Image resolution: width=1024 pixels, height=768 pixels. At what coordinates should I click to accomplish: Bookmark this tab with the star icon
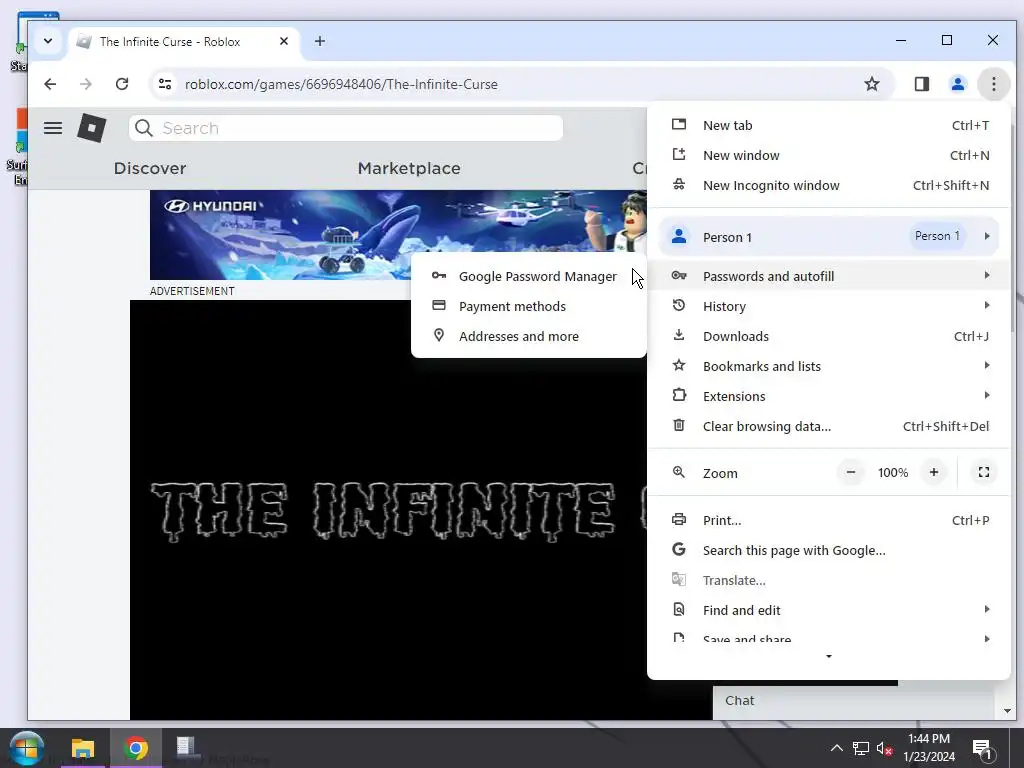pyautogui.click(x=872, y=84)
